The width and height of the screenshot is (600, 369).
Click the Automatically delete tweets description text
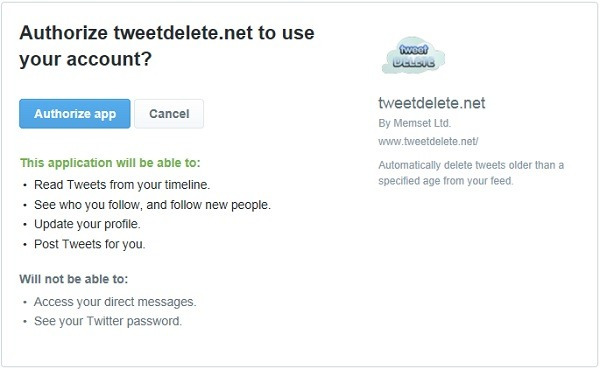point(471,173)
